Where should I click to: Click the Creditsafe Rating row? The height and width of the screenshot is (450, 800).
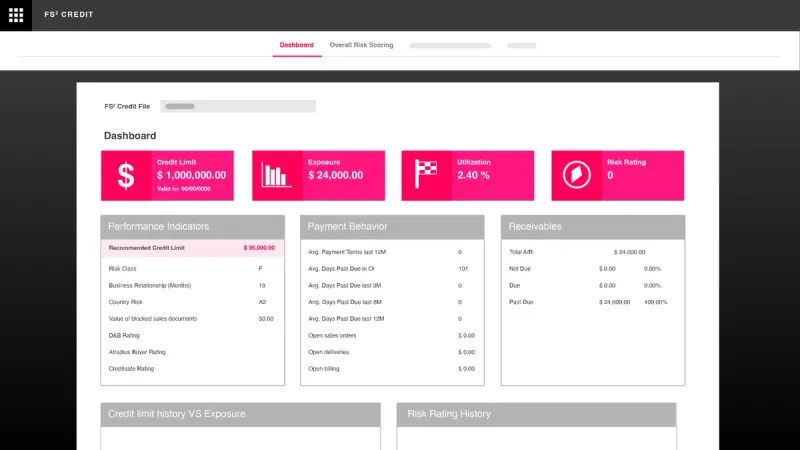point(192,368)
